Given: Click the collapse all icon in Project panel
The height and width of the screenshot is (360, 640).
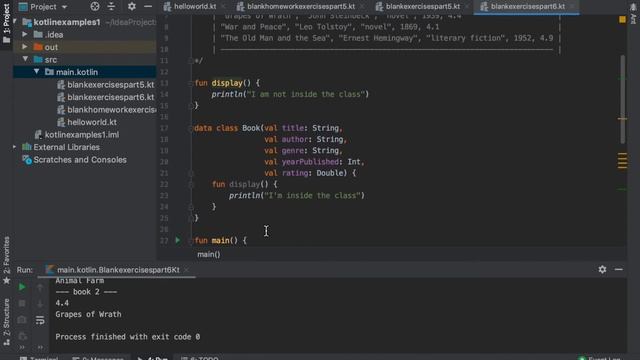Looking at the screenshot, I should 111,7.
